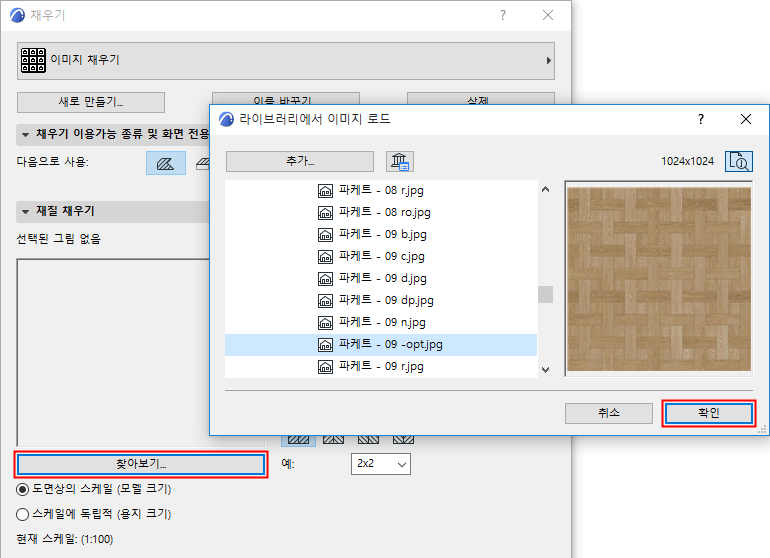Viewport: 770px width, 558px height.
Task: Click the file list scroll-up arrow
Action: point(546,190)
